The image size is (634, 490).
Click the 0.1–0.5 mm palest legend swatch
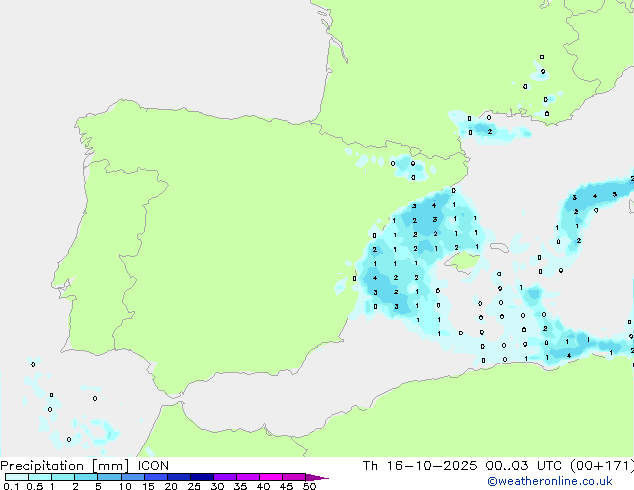click(17, 477)
